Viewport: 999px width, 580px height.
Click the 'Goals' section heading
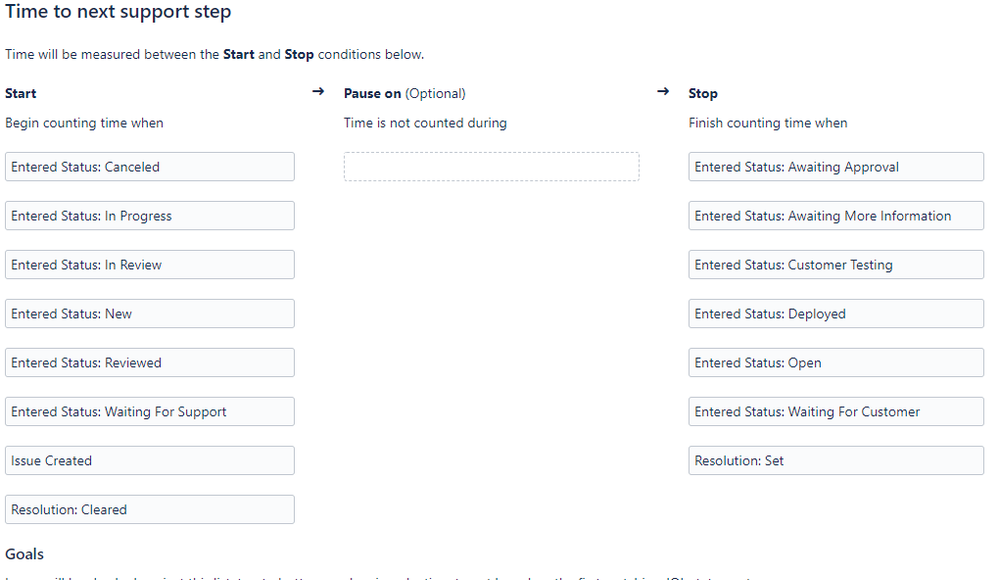(25, 554)
